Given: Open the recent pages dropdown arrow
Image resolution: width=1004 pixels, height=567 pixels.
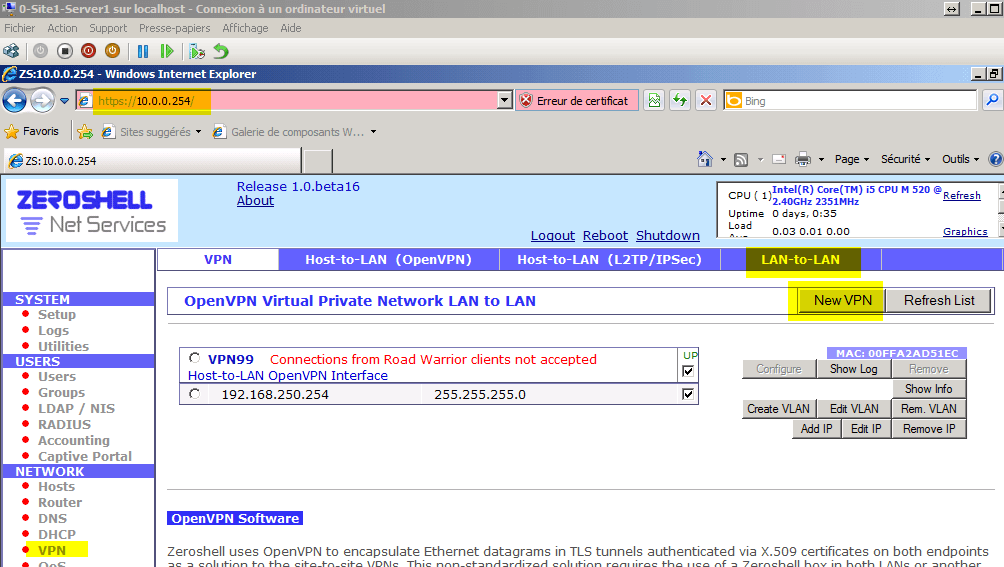Looking at the screenshot, I should tap(64, 101).
